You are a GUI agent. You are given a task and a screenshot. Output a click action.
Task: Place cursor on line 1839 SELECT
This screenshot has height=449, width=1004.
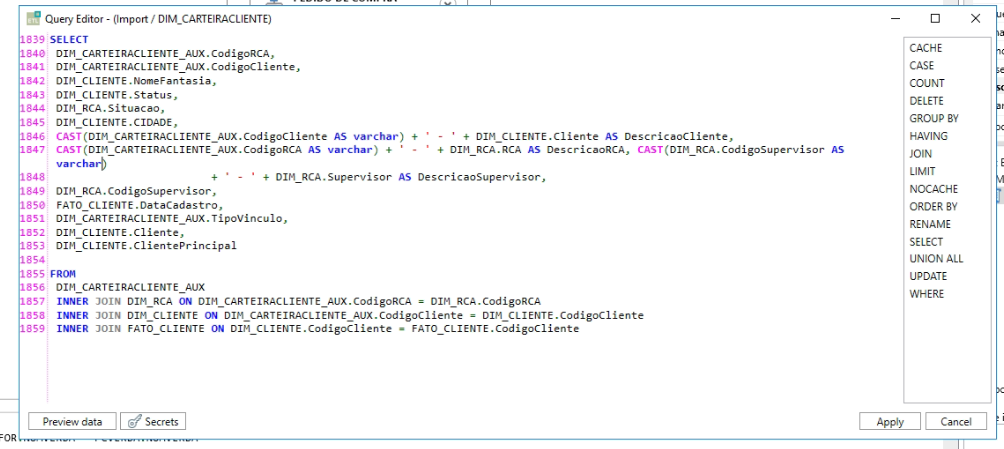coord(69,39)
